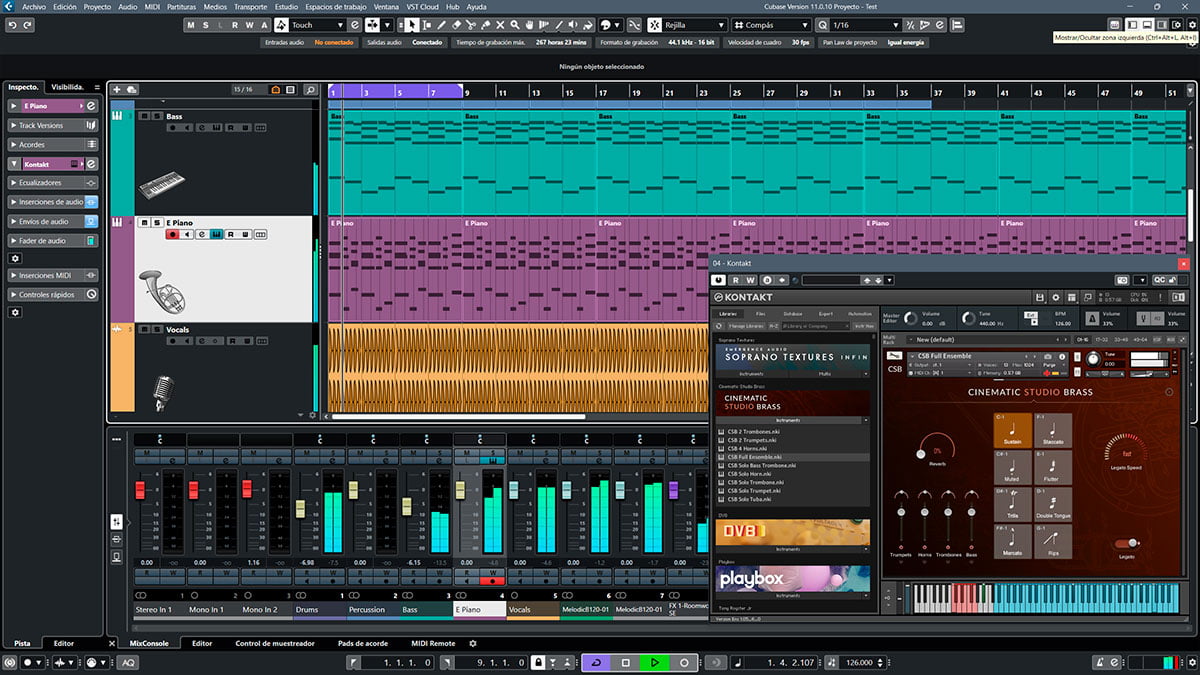Viewport: 1200px width, 675px height.
Task: Expand the Inserciones de audio section
Action: [x=53, y=202]
